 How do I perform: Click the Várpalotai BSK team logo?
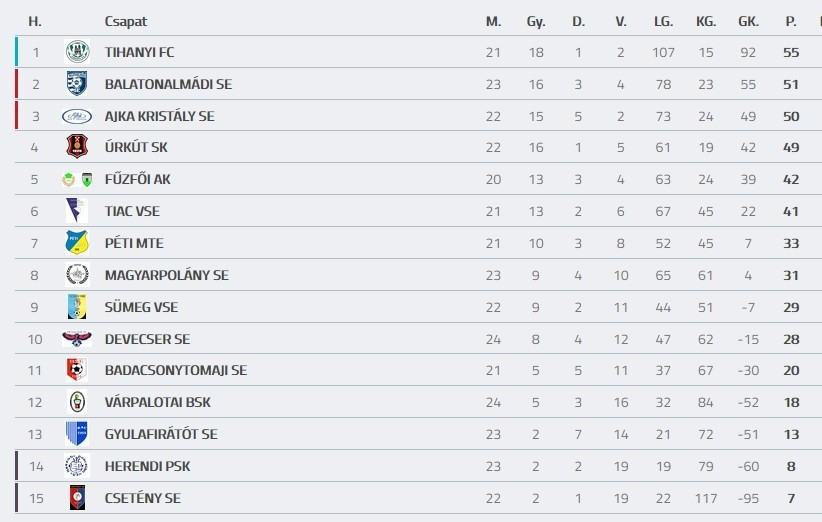77,402
